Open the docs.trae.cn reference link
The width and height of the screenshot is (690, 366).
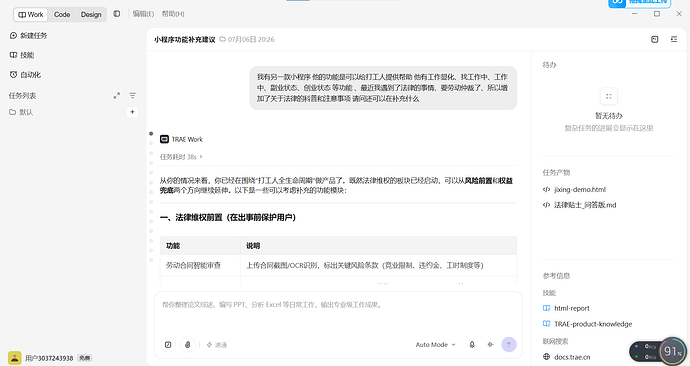pyautogui.click(x=567, y=357)
